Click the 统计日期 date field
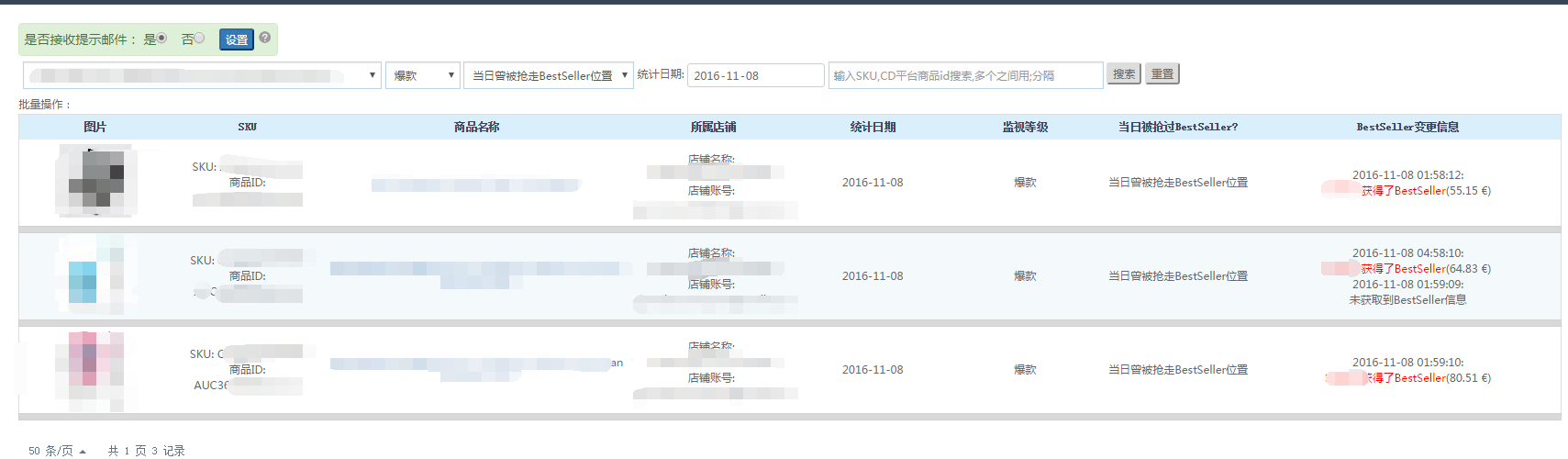The width and height of the screenshot is (1568, 459). click(755, 75)
